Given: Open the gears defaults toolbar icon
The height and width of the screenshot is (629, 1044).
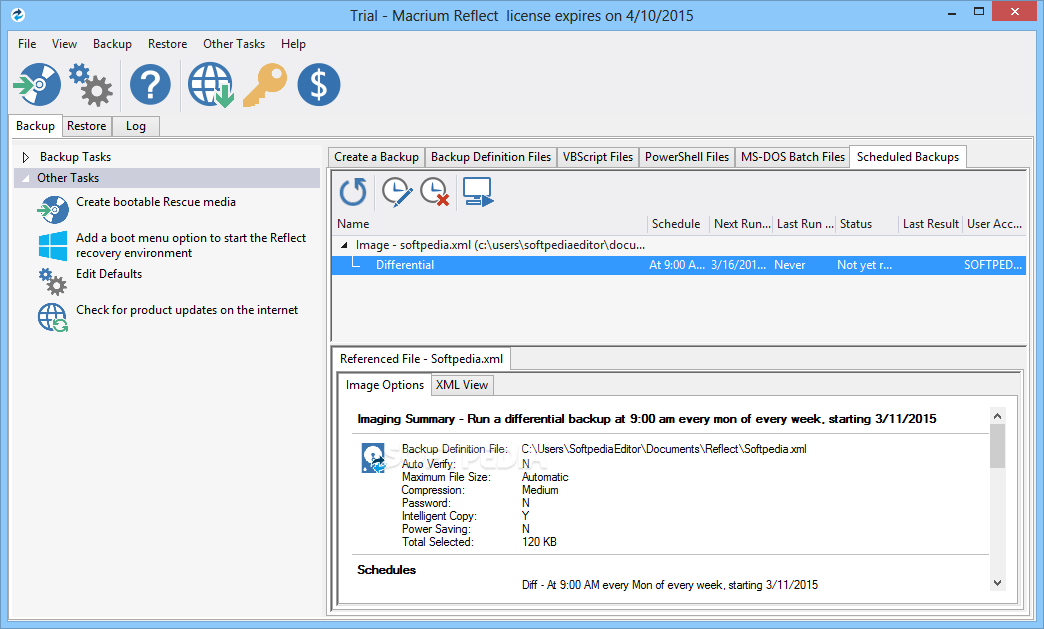Looking at the screenshot, I should pyautogui.click(x=91, y=85).
